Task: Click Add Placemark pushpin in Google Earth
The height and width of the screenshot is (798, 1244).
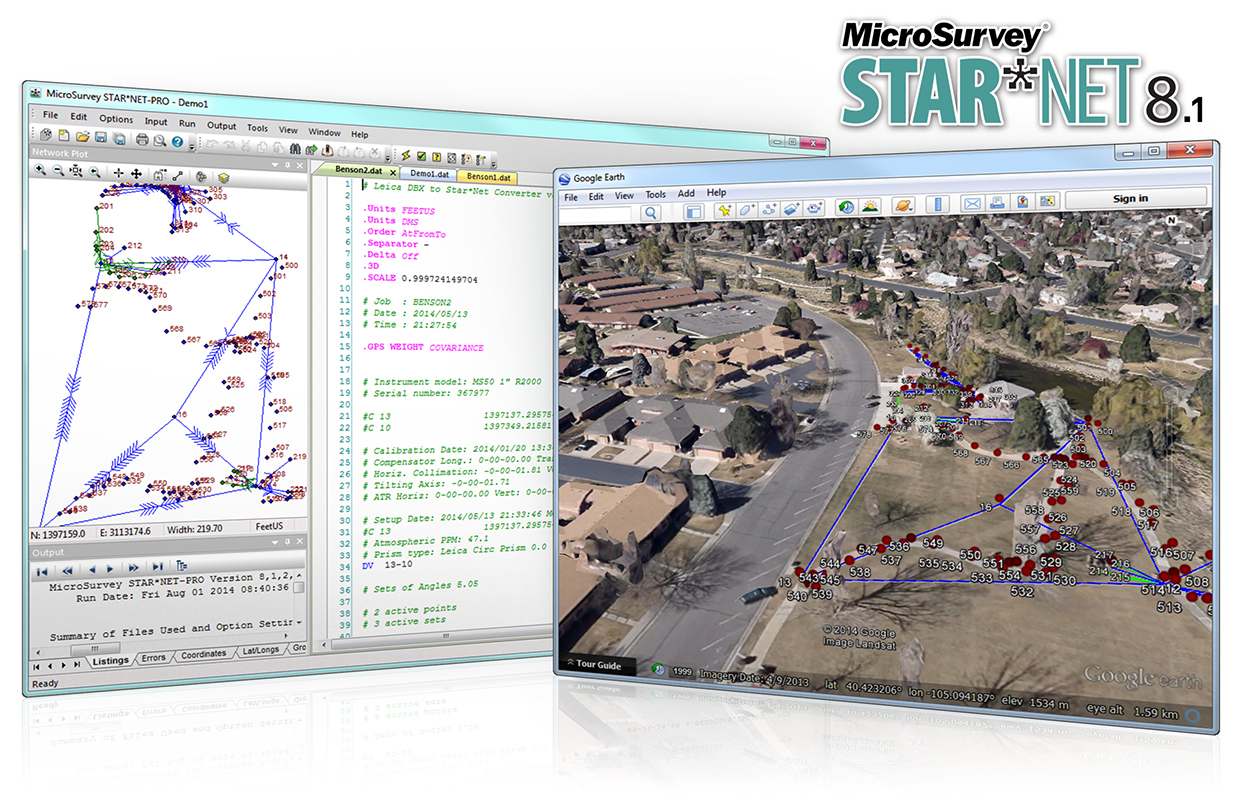Action: (725, 211)
